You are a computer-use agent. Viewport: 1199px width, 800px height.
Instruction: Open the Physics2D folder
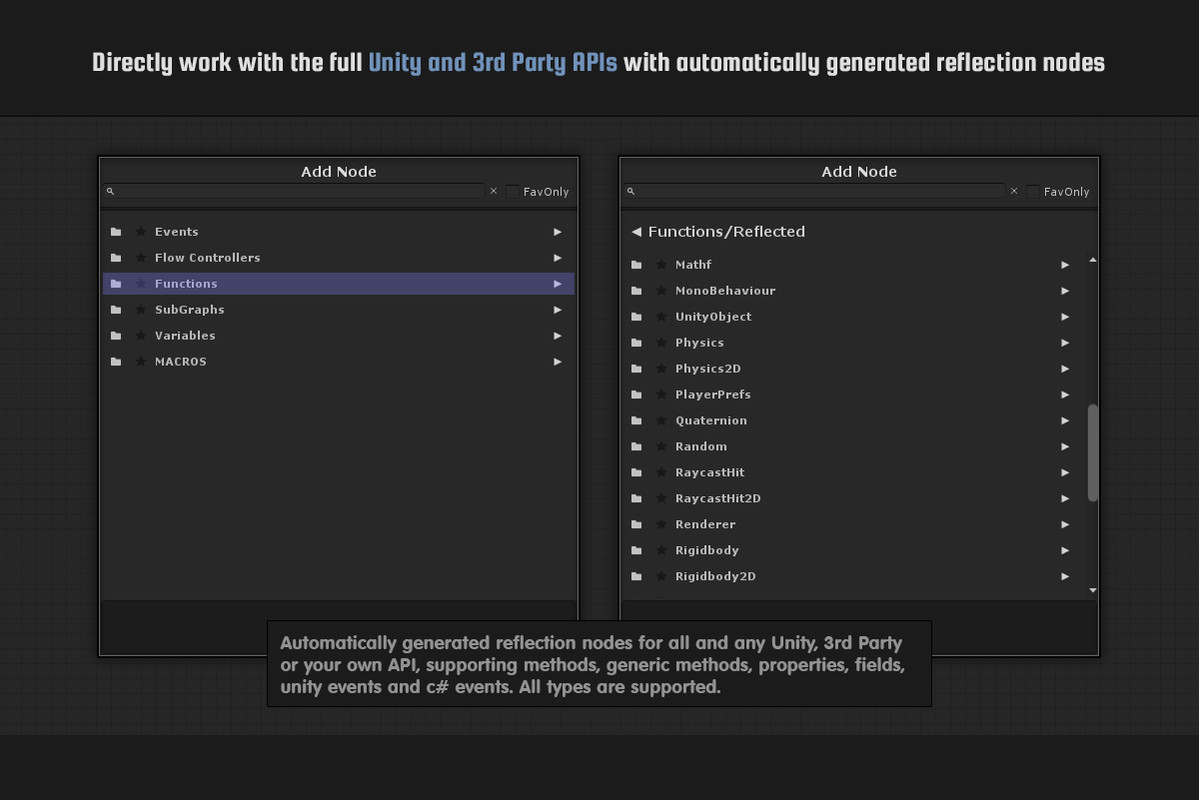853,369
